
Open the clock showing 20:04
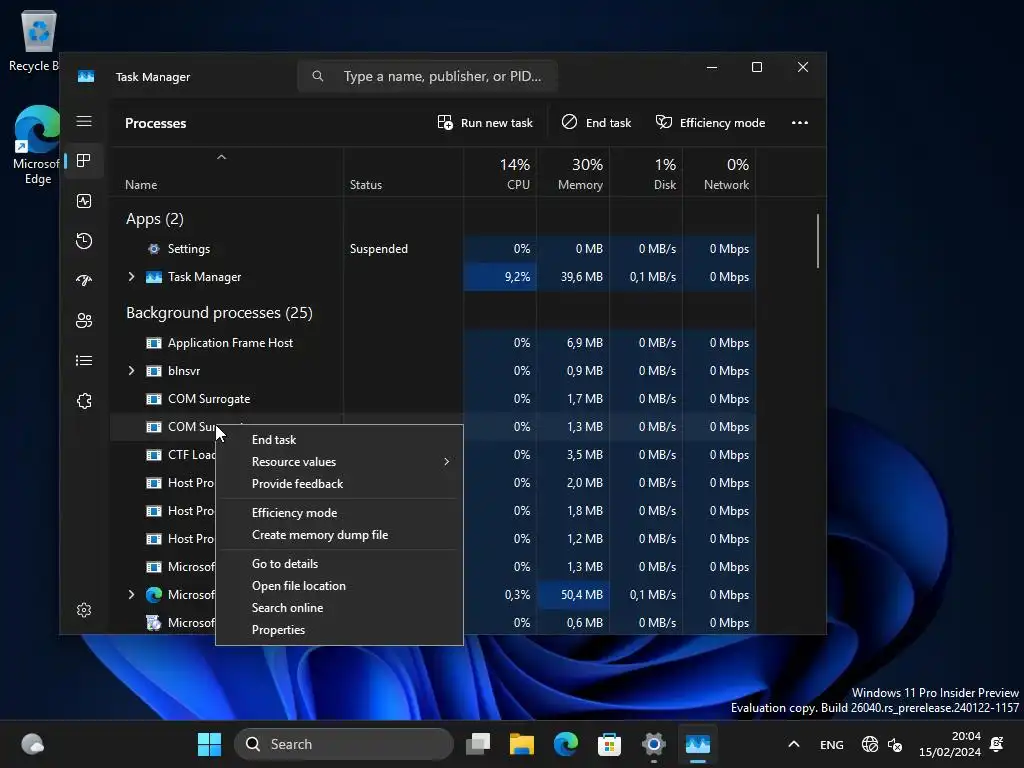(x=950, y=744)
